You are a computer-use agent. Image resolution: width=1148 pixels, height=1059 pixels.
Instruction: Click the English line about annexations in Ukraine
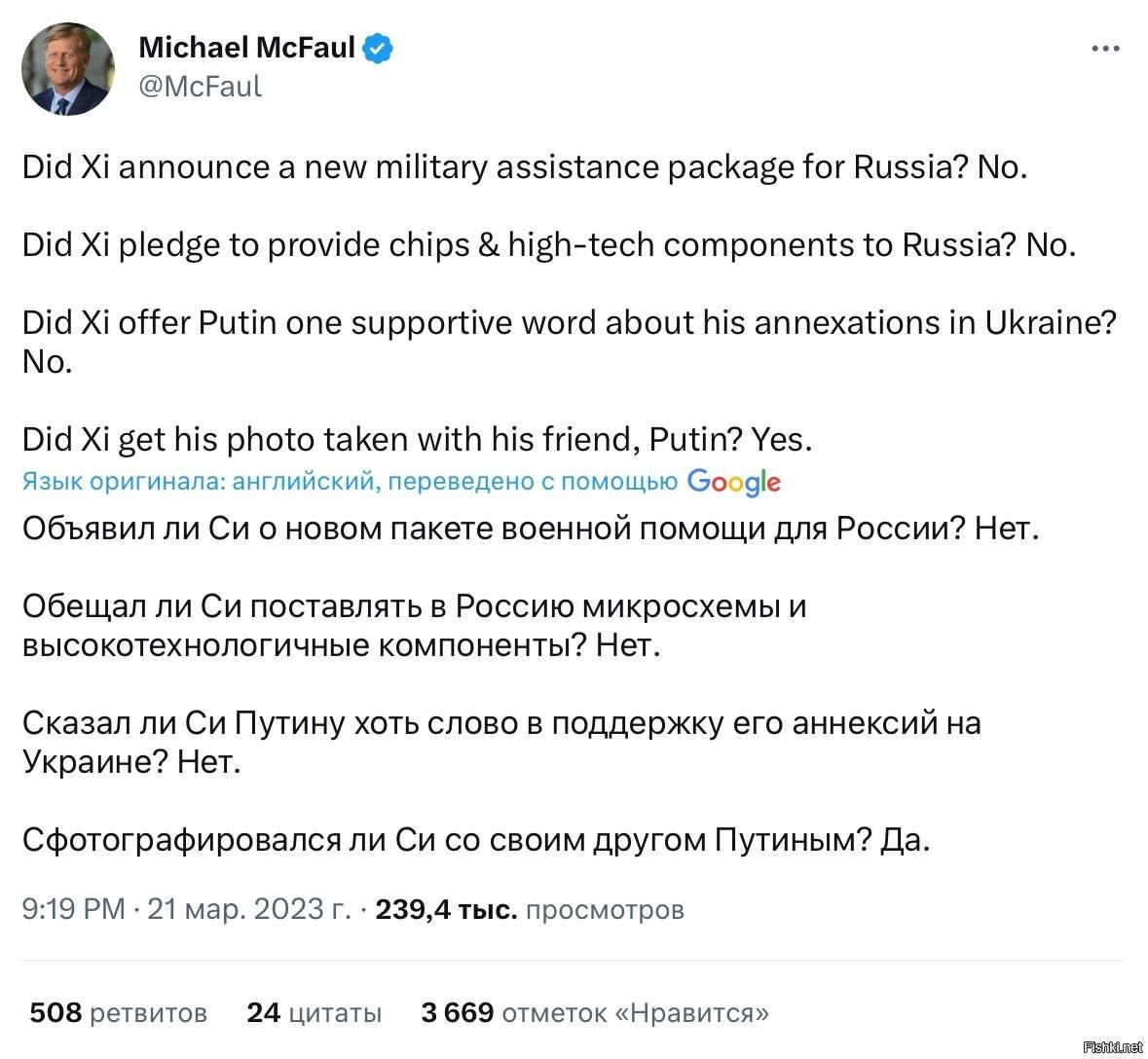pyautogui.click(x=570, y=342)
